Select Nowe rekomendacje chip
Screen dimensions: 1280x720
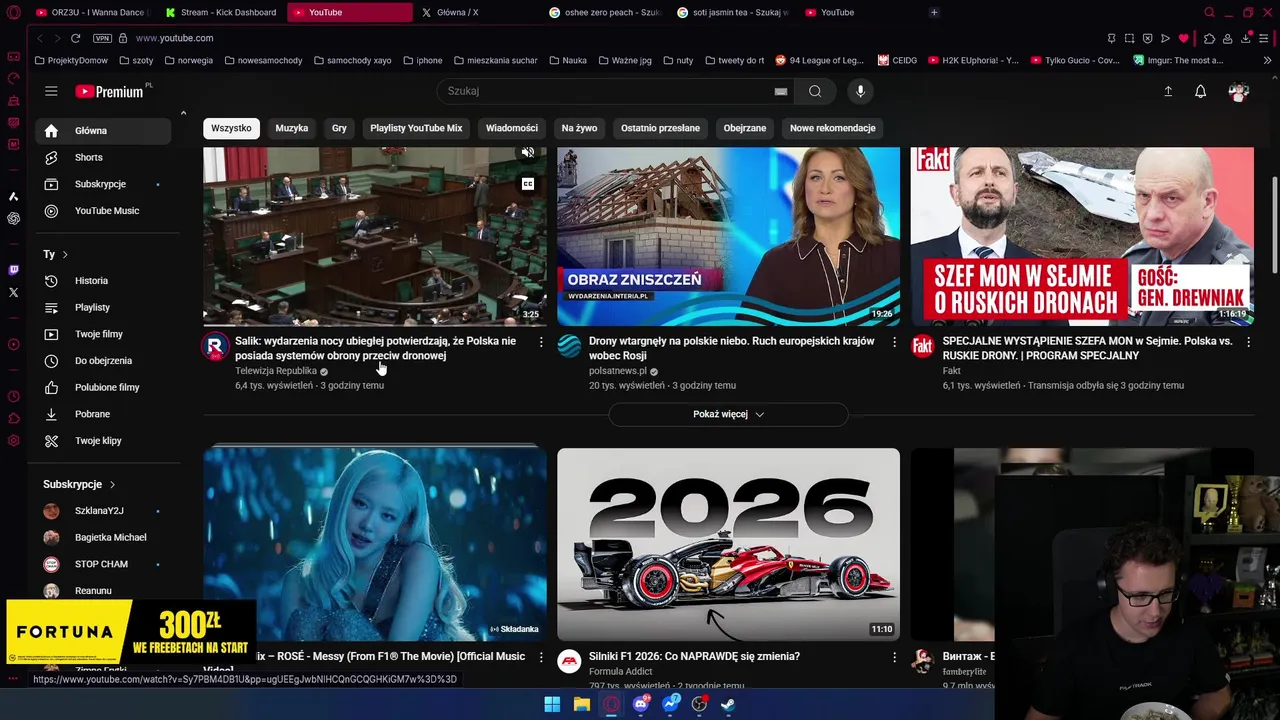pos(832,128)
